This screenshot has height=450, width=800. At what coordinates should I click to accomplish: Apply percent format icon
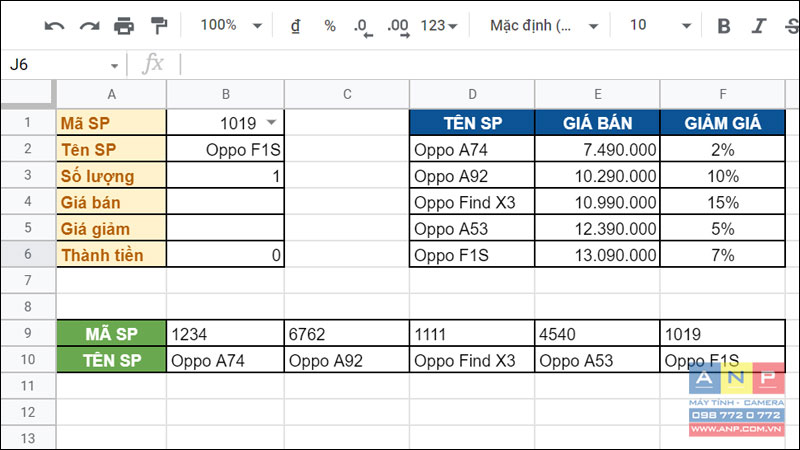(330, 26)
